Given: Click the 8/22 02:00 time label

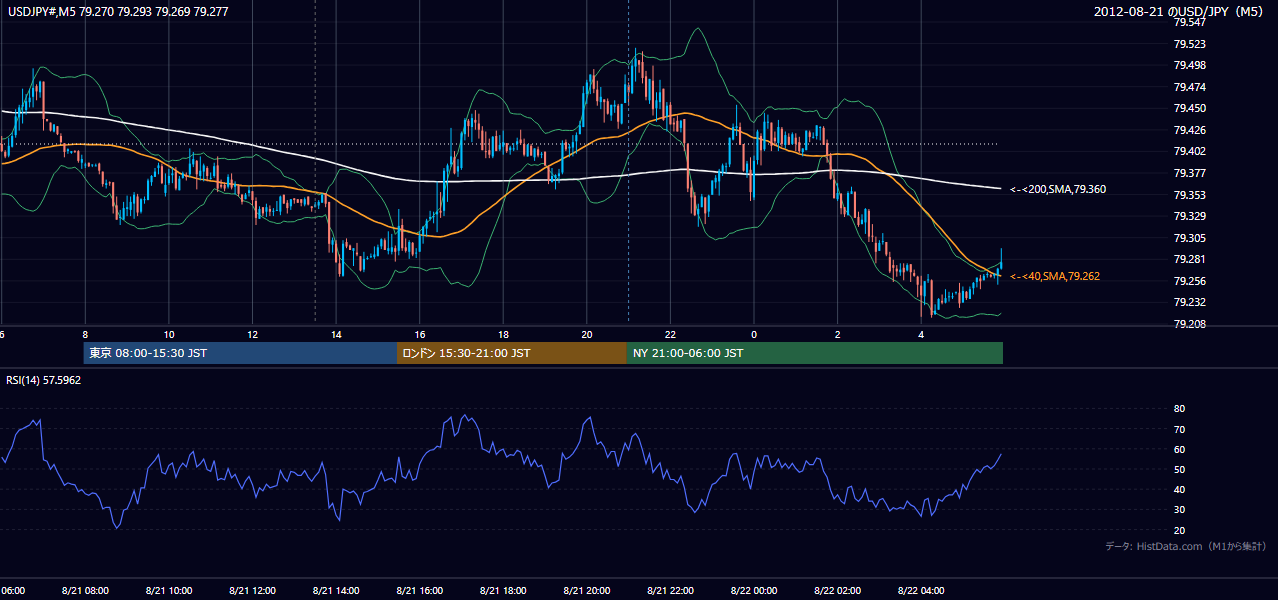Looking at the screenshot, I should coord(838,590).
